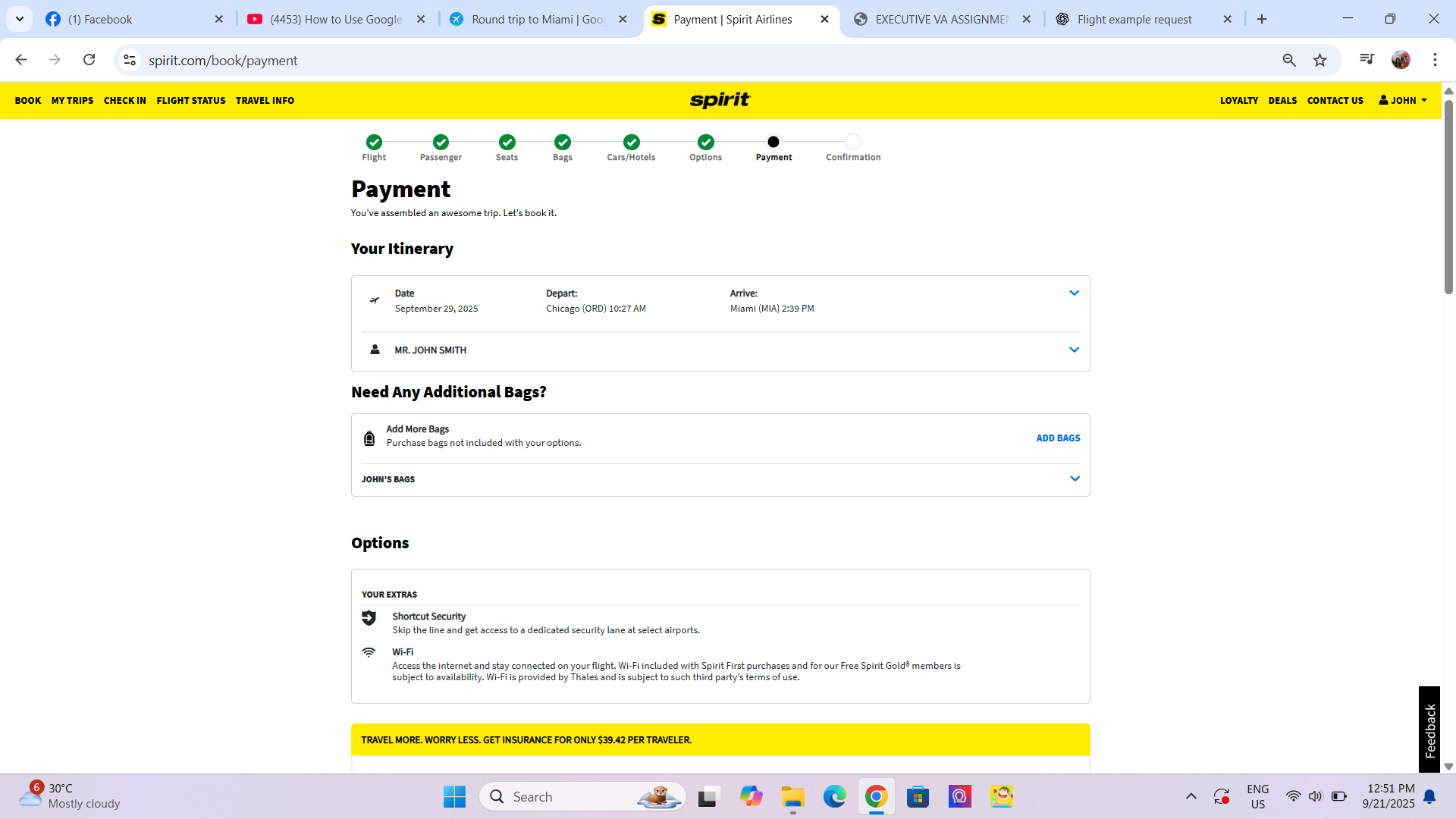1456x819 pixels.
Task: Click the Bags step checkmark icon
Action: coord(562,142)
